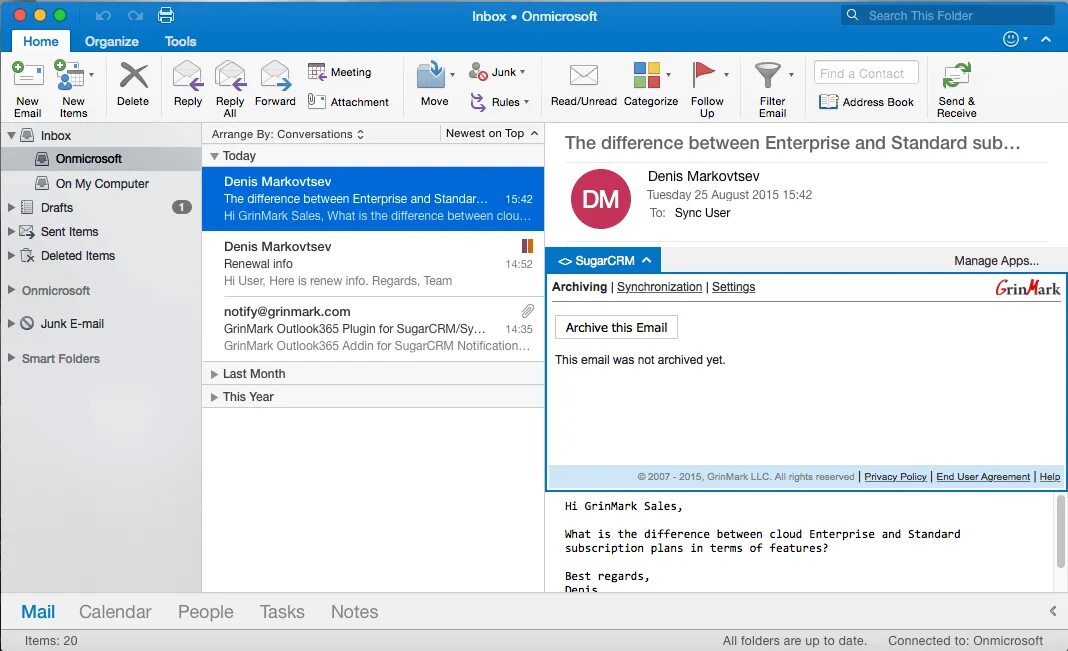Image resolution: width=1068 pixels, height=651 pixels.
Task: Select the On My Computer folder
Action: 101,183
